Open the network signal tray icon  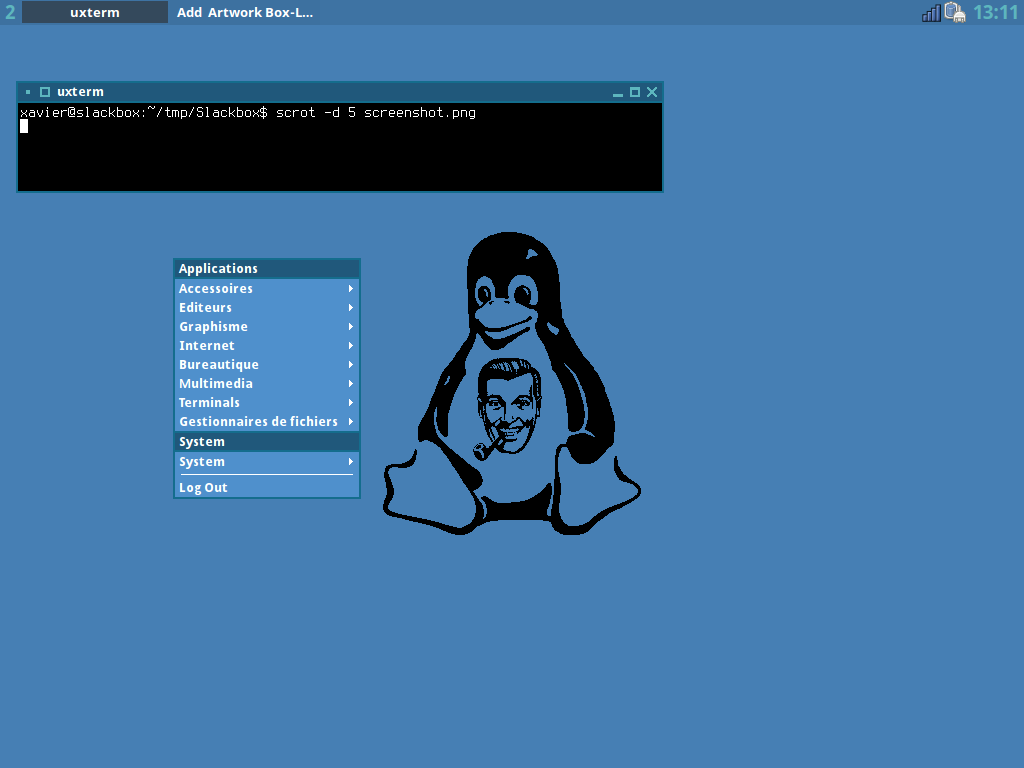pyautogui.click(x=931, y=12)
